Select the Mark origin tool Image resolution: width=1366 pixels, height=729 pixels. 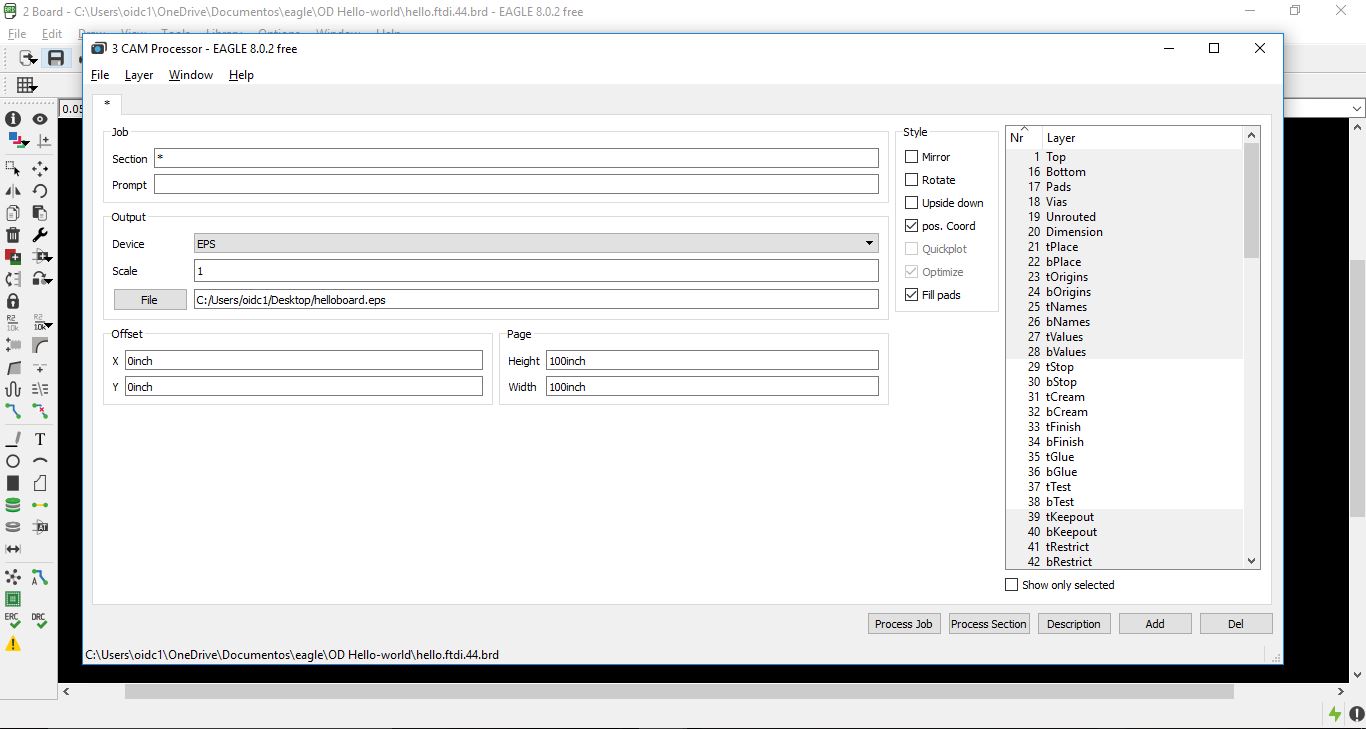pyautogui.click(x=44, y=141)
